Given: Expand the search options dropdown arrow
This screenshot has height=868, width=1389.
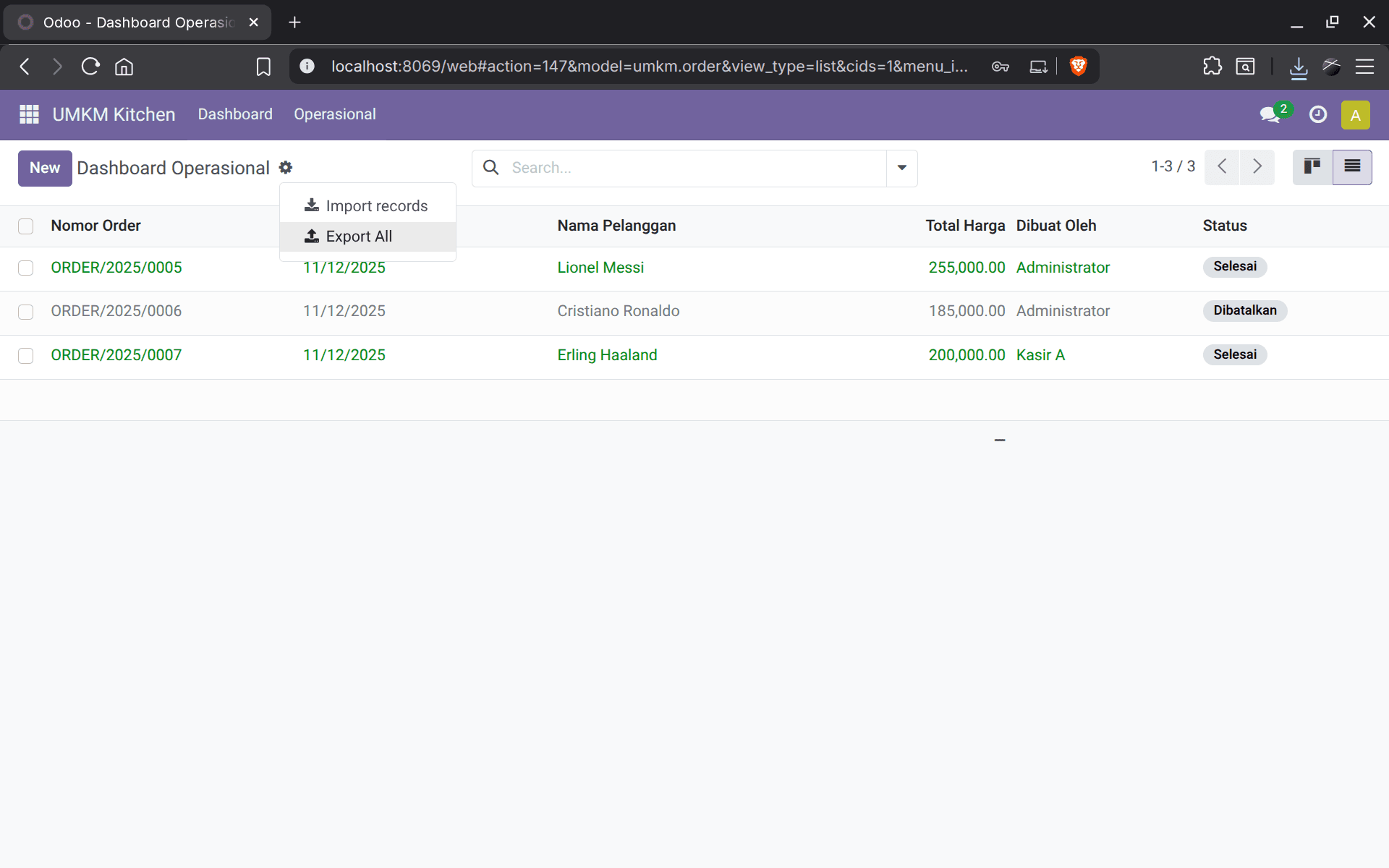Looking at the screenshot, I should [x=902, y=168].
